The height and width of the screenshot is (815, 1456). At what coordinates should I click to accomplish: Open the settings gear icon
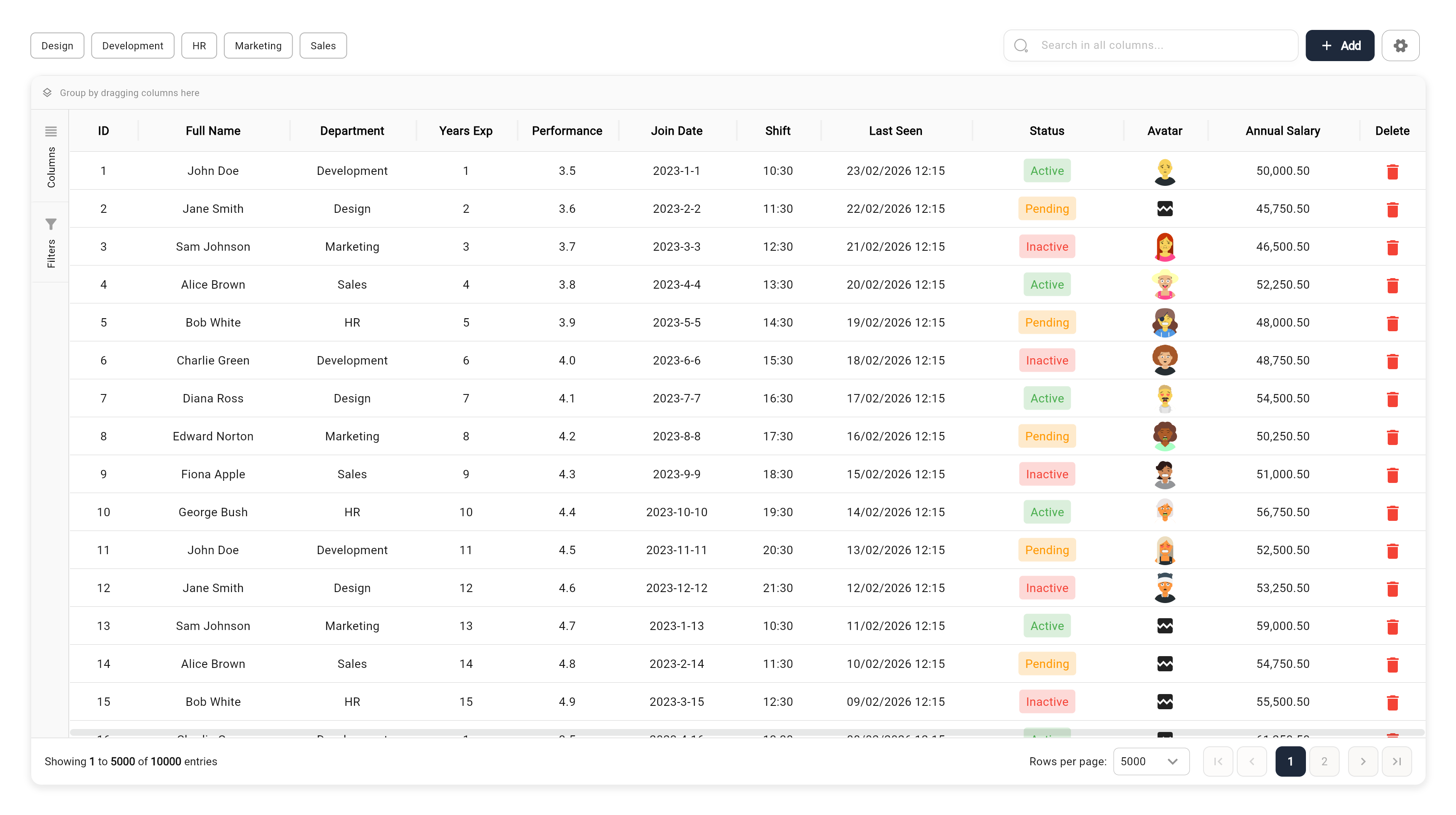point(1400,45)
